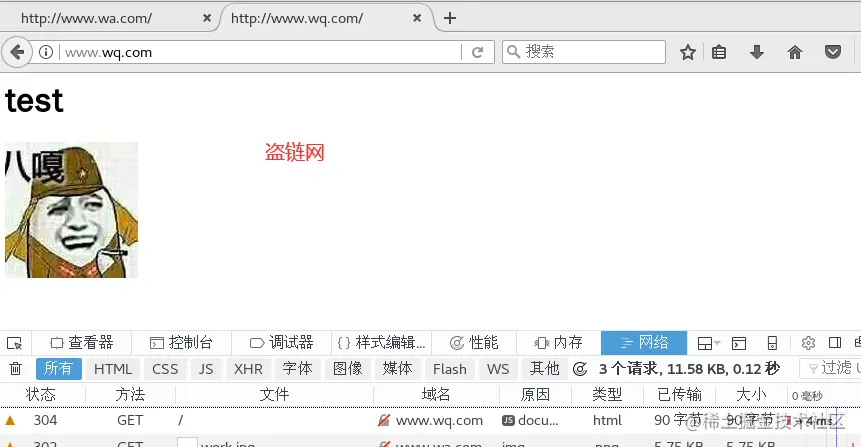
Task: Activate the element picker icon in devtools
Action: [14, 343]
